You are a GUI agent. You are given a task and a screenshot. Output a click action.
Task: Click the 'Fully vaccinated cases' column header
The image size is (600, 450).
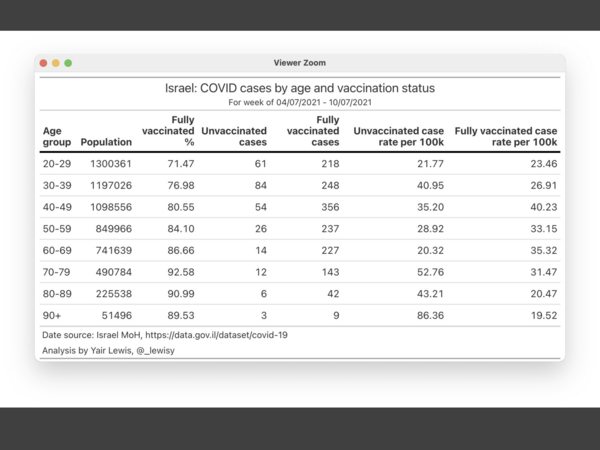(313, 131)
